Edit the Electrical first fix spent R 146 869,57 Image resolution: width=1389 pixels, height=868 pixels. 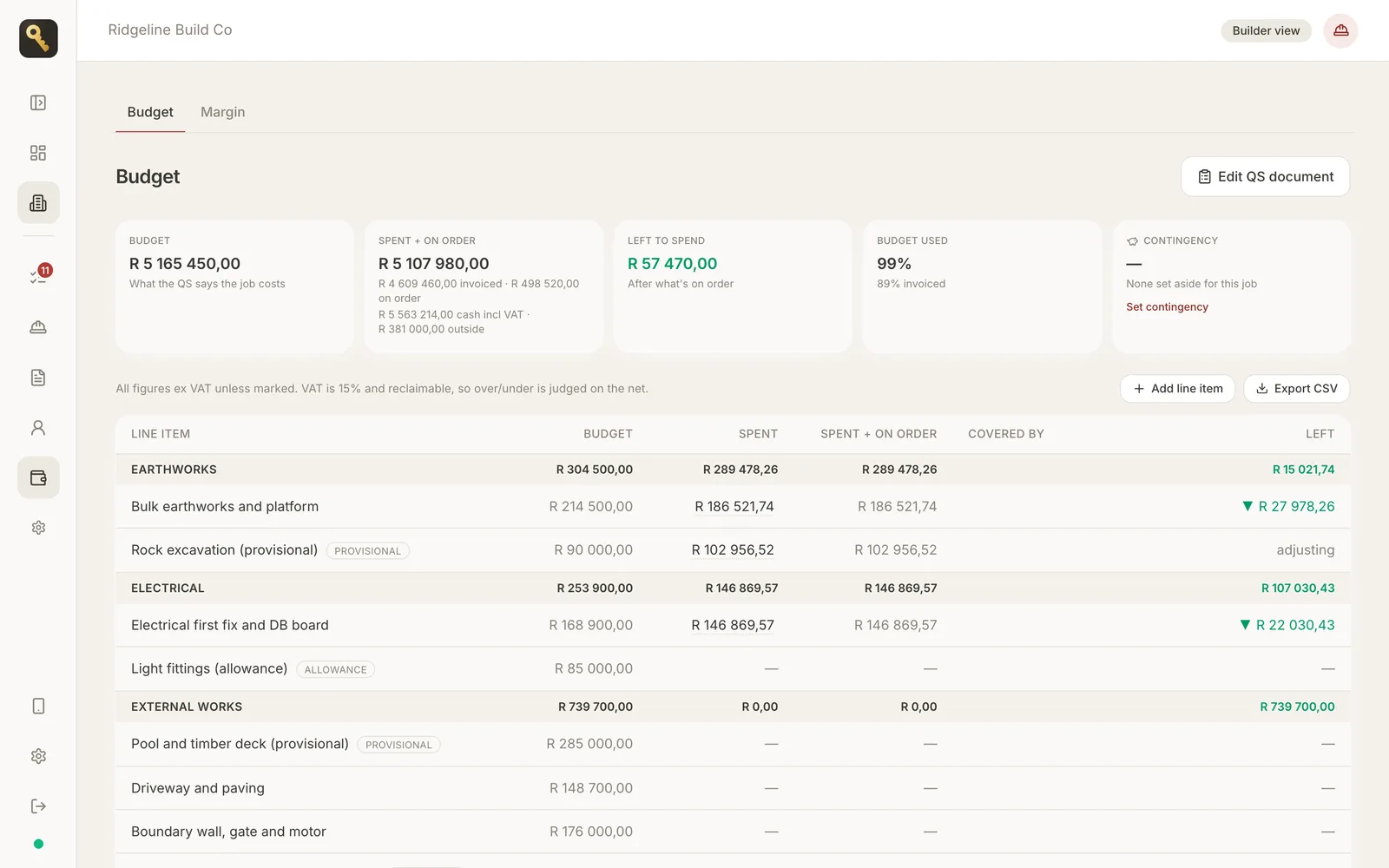(733, 626)
